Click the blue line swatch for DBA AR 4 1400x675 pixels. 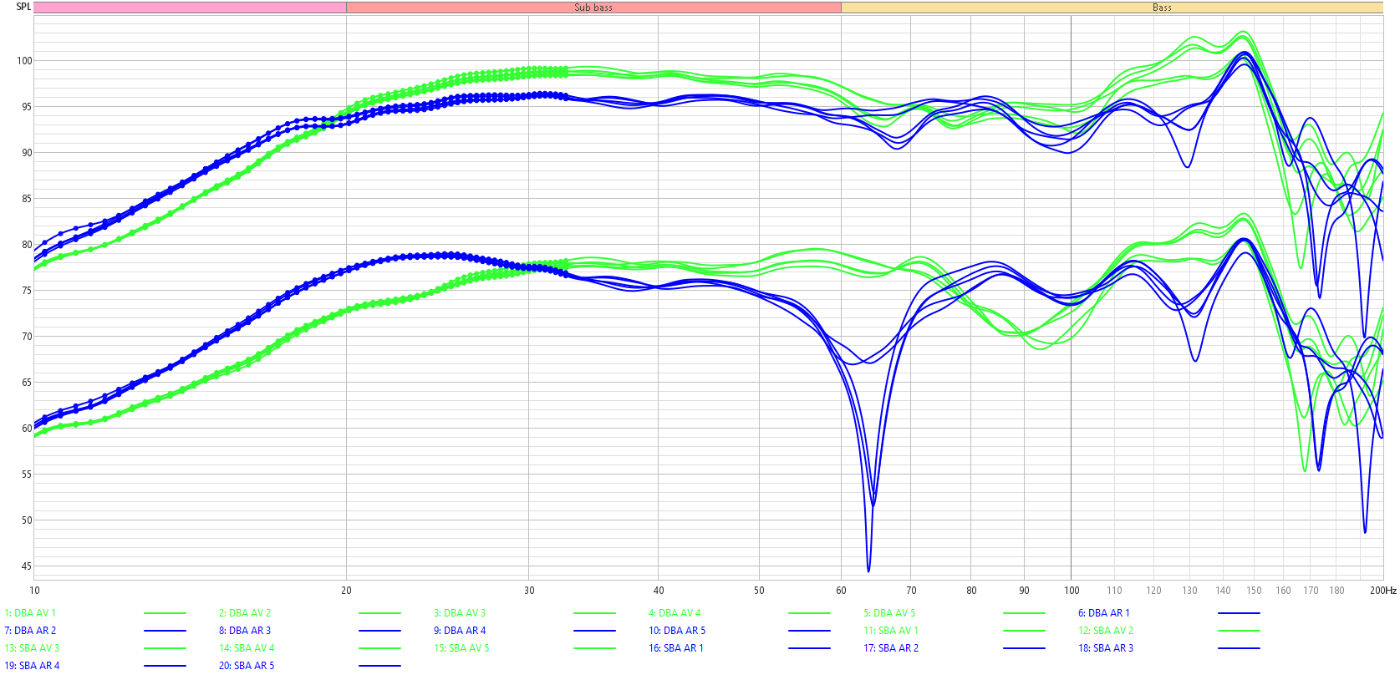pyautogui.click(x=594, y=631)
